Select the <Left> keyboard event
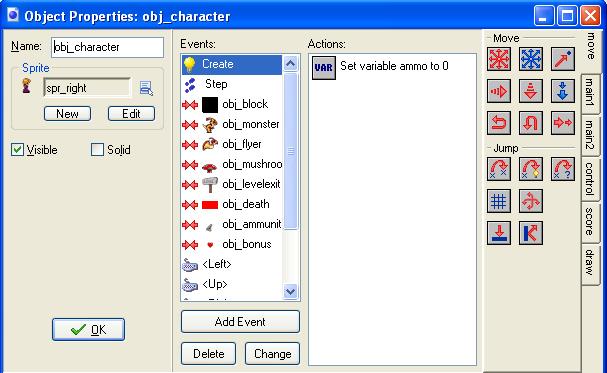The image size is (607, 373). (232, 265)
